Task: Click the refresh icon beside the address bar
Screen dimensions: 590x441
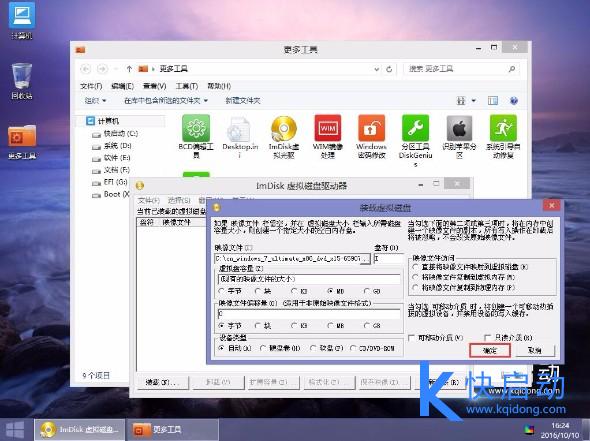Action: click(x=389, y=69)
